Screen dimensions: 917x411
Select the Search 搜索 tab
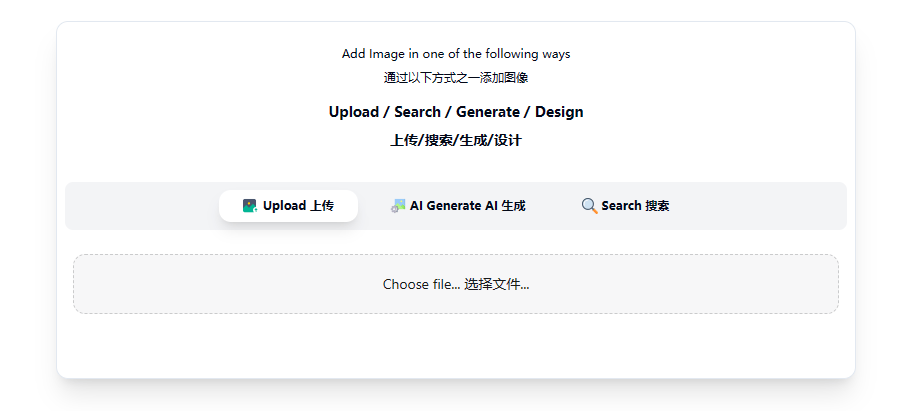pyautogui.click(x=625, y=206)
